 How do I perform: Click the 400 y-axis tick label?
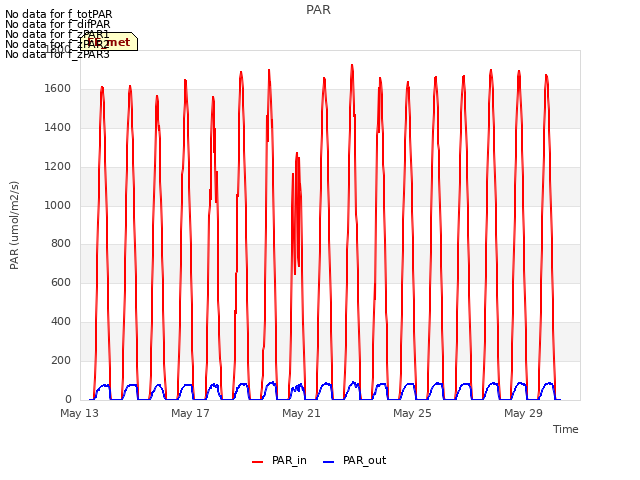pyautogui.click(x=61, y=322)
